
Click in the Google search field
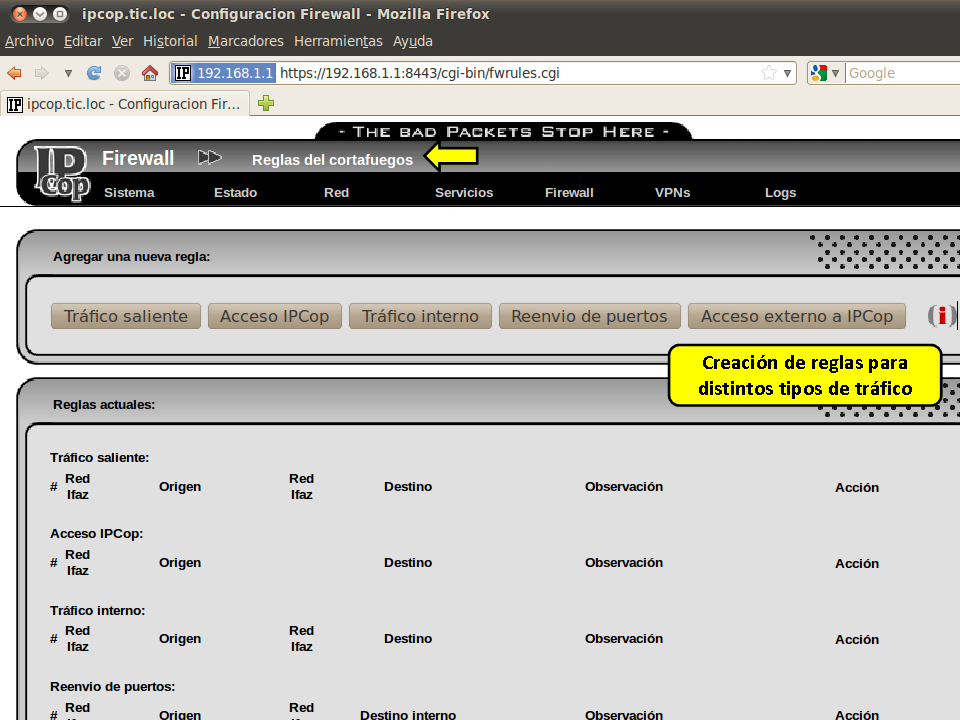(x=900, y=73)
